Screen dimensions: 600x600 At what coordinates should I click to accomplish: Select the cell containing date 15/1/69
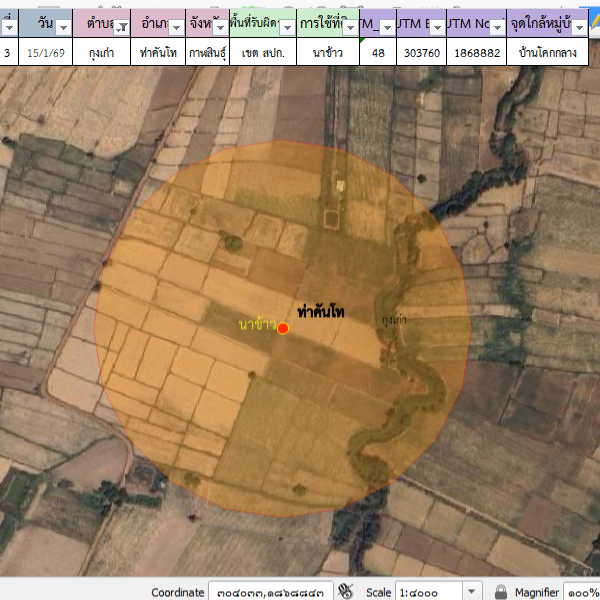(47, 53)
